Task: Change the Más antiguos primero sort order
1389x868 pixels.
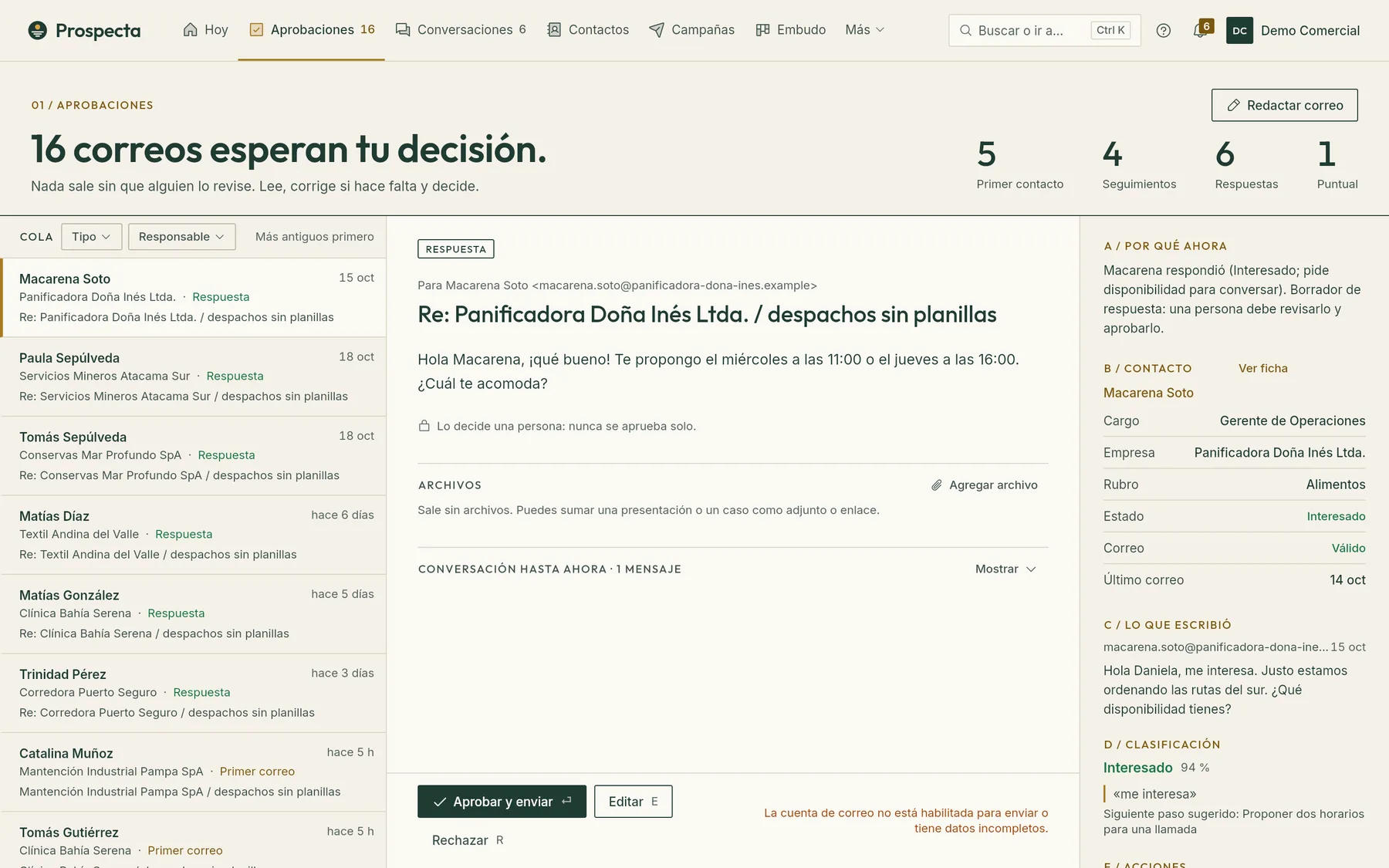Action: click(x=314, y=236)
